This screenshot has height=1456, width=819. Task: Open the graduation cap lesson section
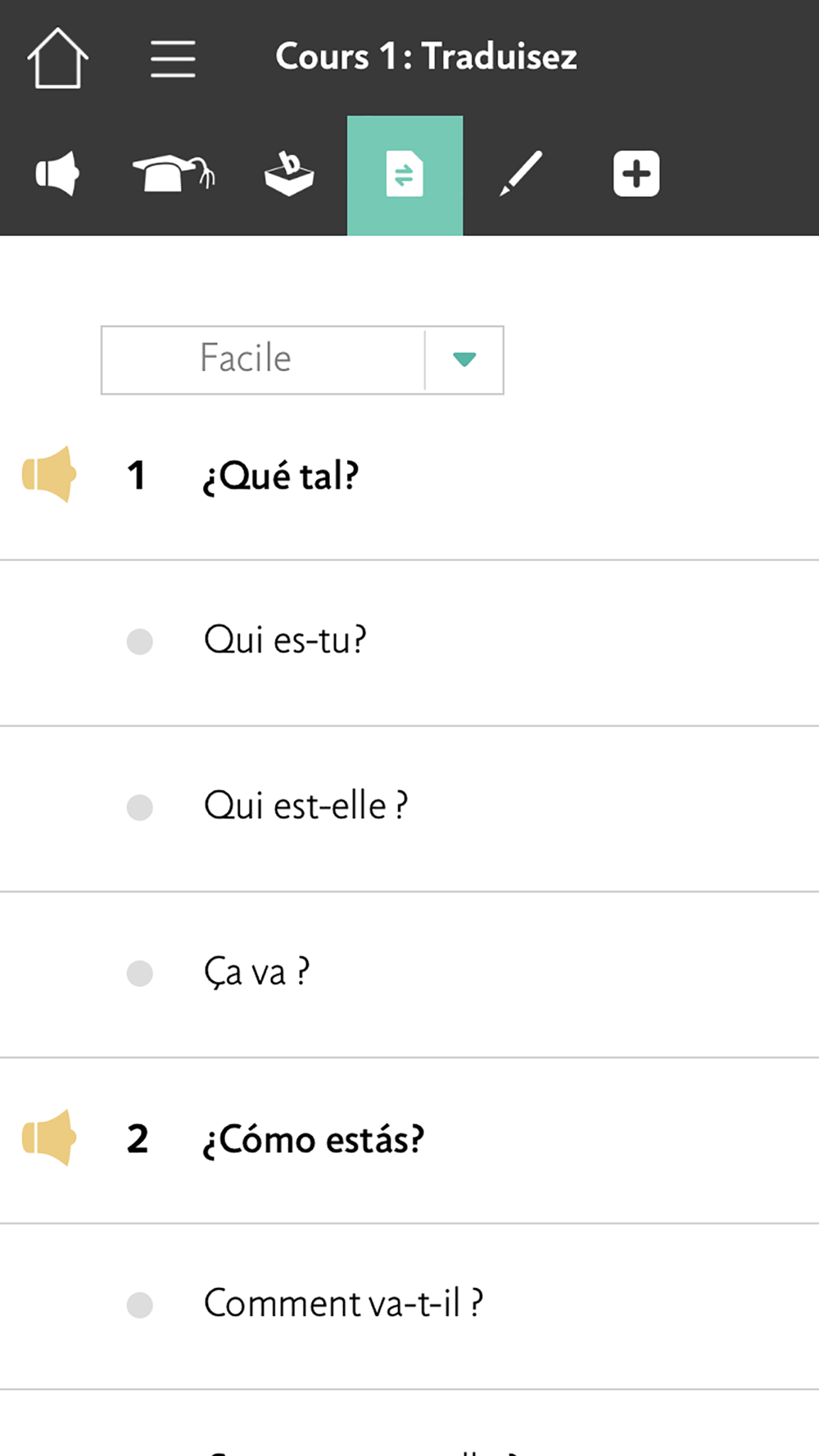173,174
